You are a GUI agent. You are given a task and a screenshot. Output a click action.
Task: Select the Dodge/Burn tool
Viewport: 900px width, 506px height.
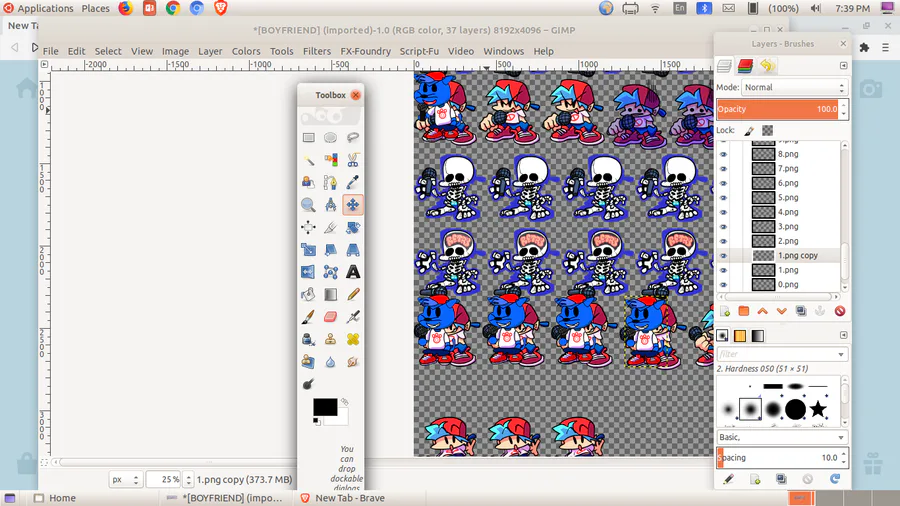(x=308, y=384)
